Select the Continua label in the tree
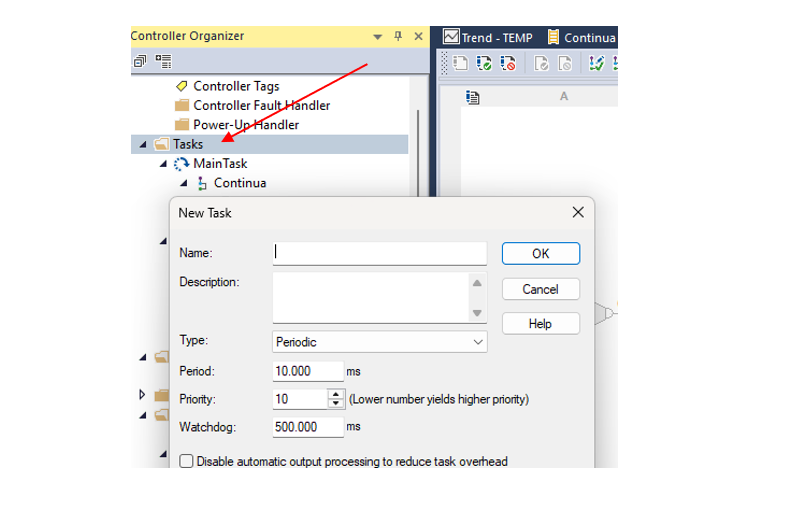This screenshot has height=515, width=800. [x=240, y=183]
